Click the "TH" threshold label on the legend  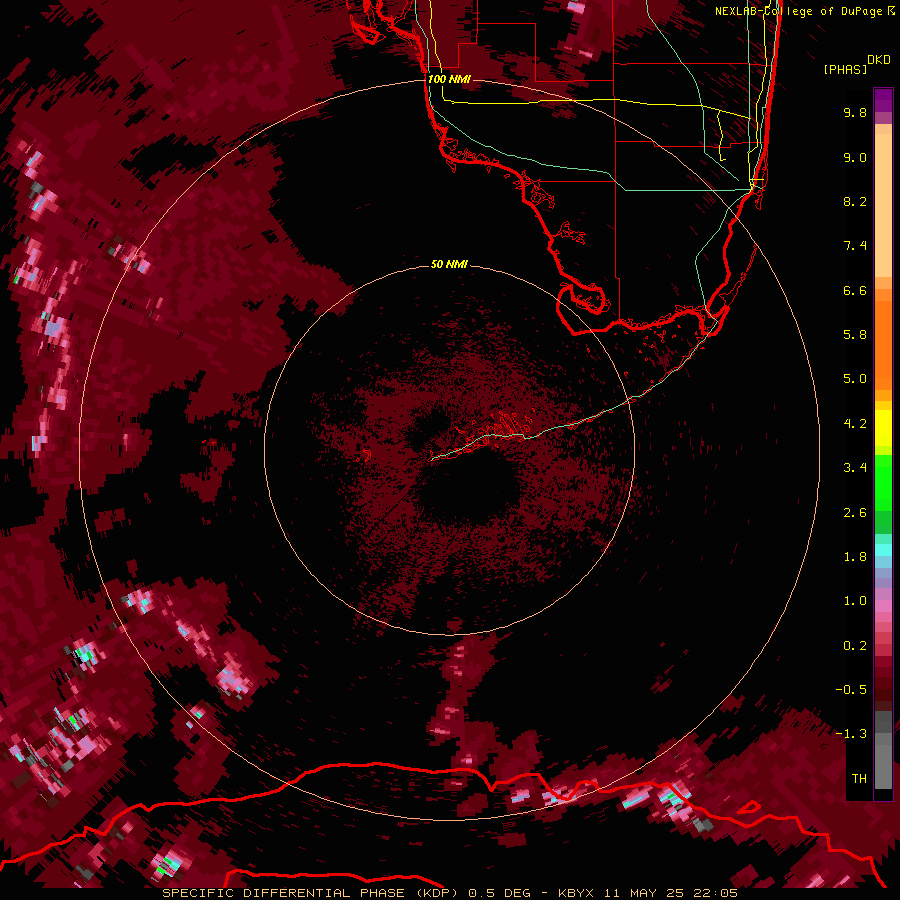click(859, 779)
